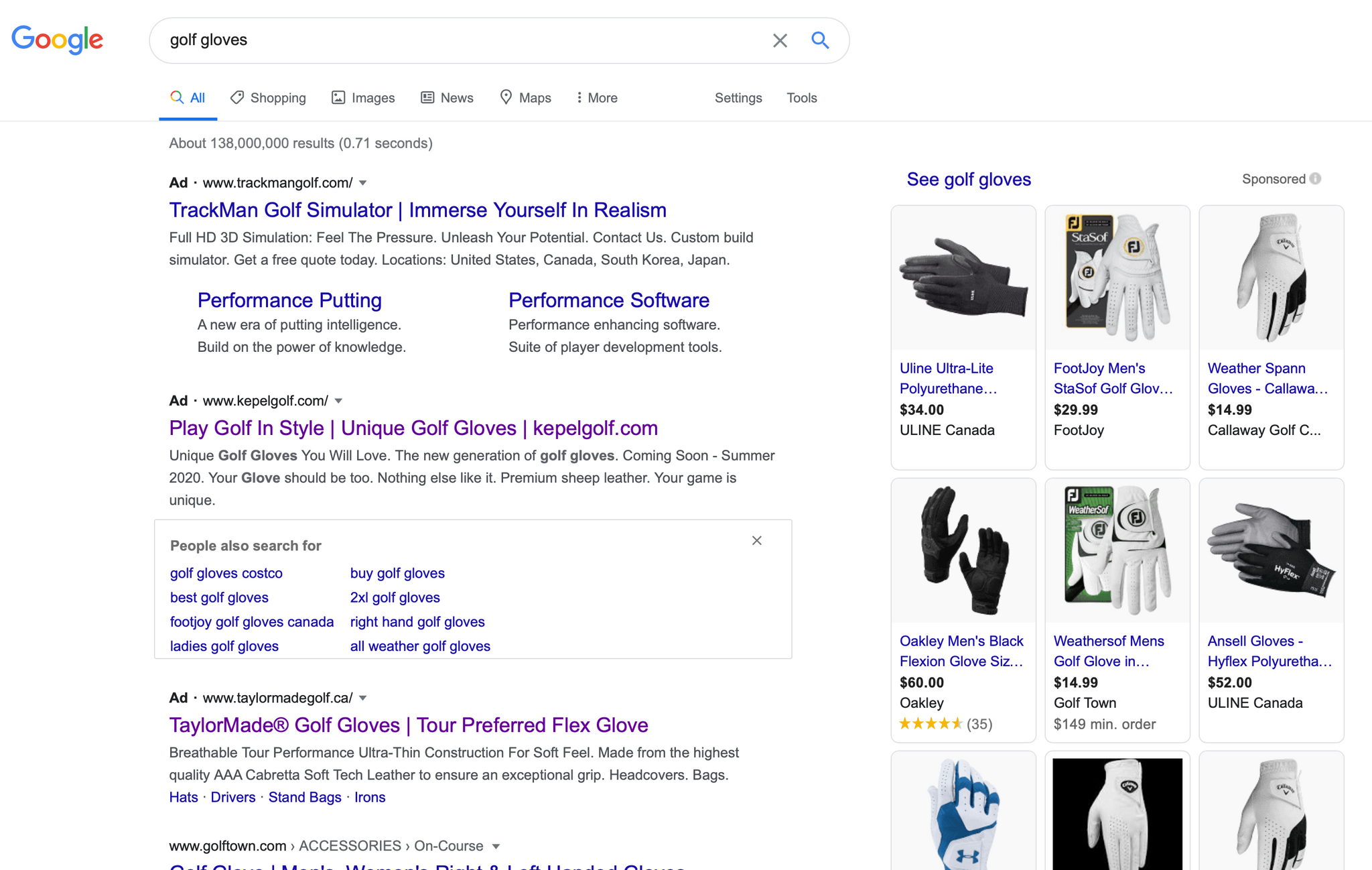Open the Maps tab

click(525, 98)
